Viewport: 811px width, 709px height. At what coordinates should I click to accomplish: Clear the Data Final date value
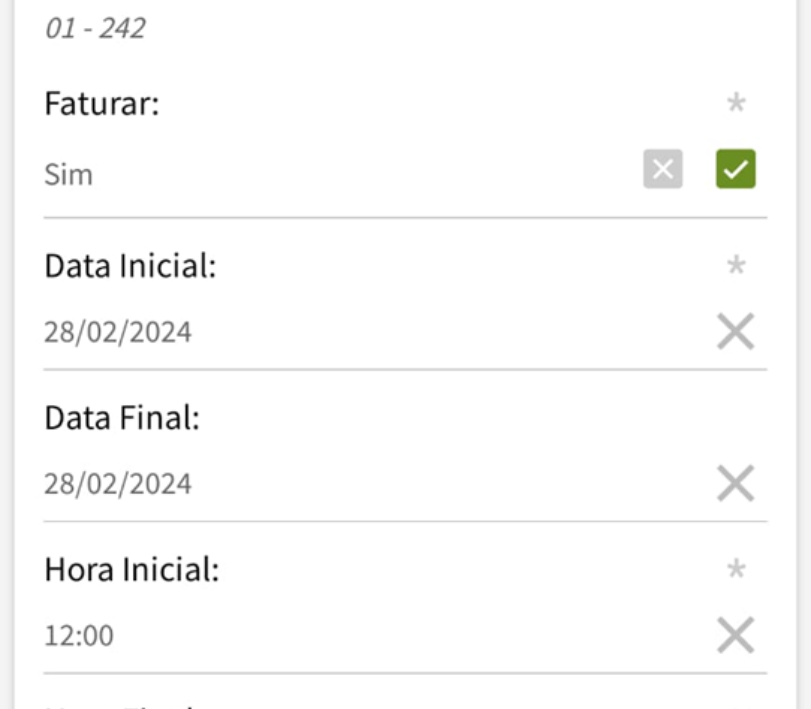click(735, 483)
